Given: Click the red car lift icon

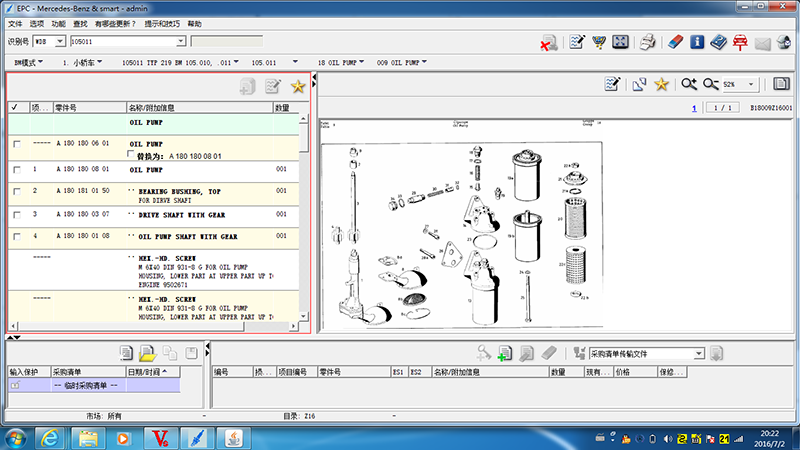Looking at the screenshot, I should click(x=740, y=42).
